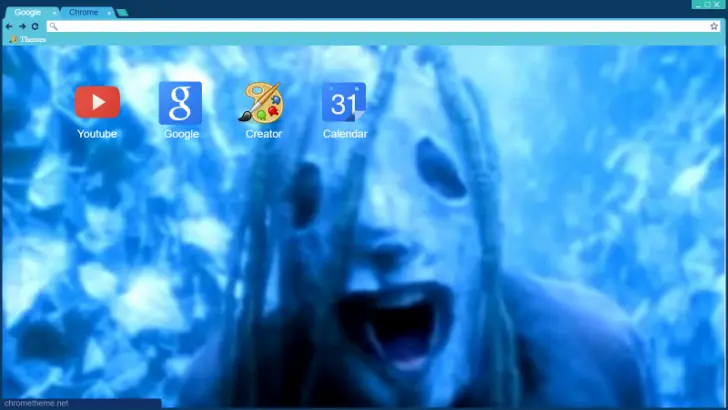
Task: Open a new tab
Action: (122, 13)
